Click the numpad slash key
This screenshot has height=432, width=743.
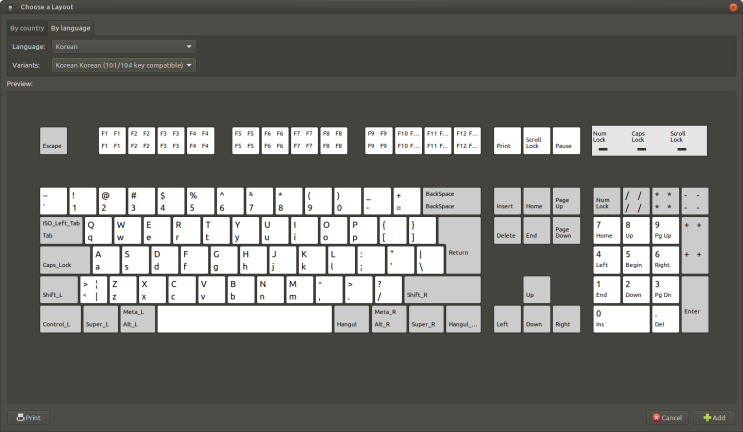tap(636, 201)
